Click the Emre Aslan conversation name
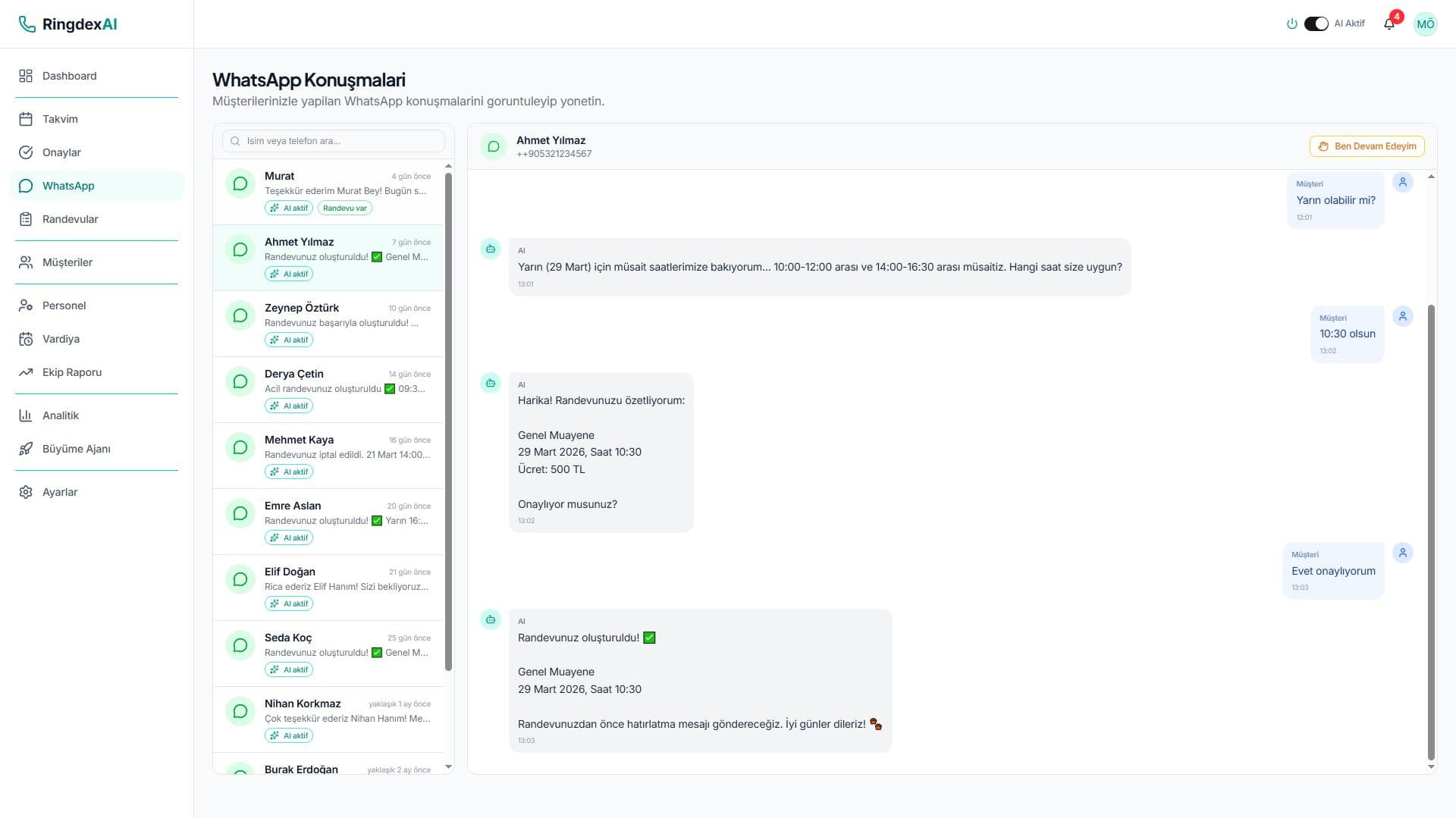 pos(293,506)
